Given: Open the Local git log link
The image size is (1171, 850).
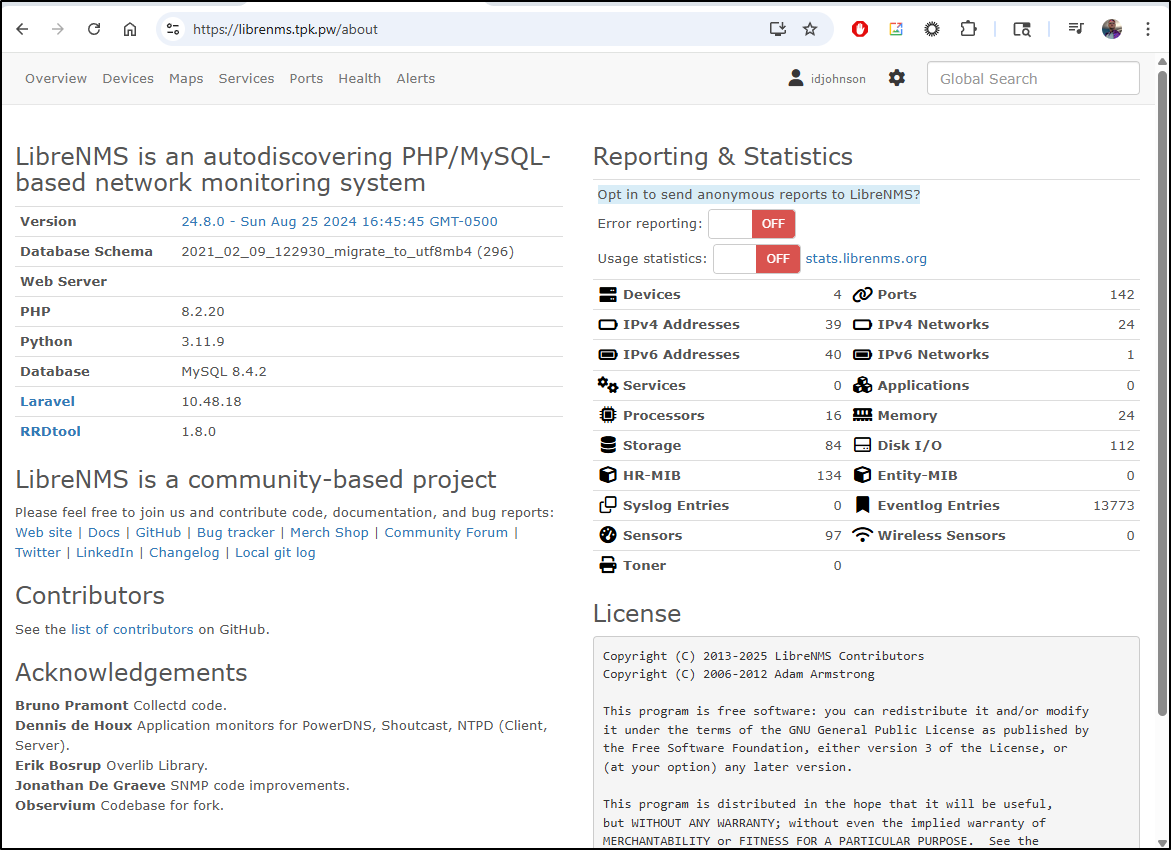Looking at the screenshot, I should click(x=275, y=553).
